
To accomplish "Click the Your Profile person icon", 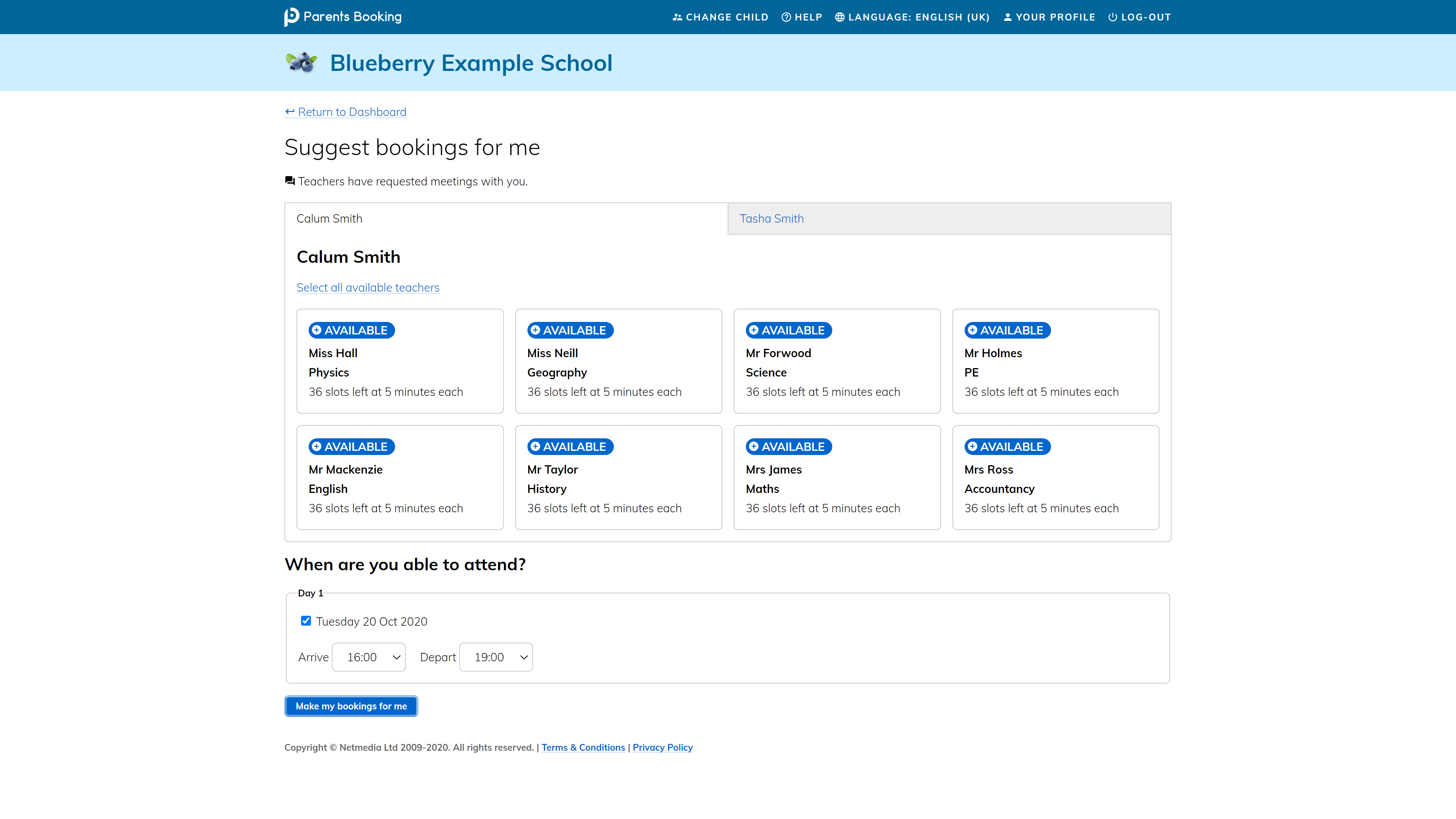I will click(x=1007, y=17).
